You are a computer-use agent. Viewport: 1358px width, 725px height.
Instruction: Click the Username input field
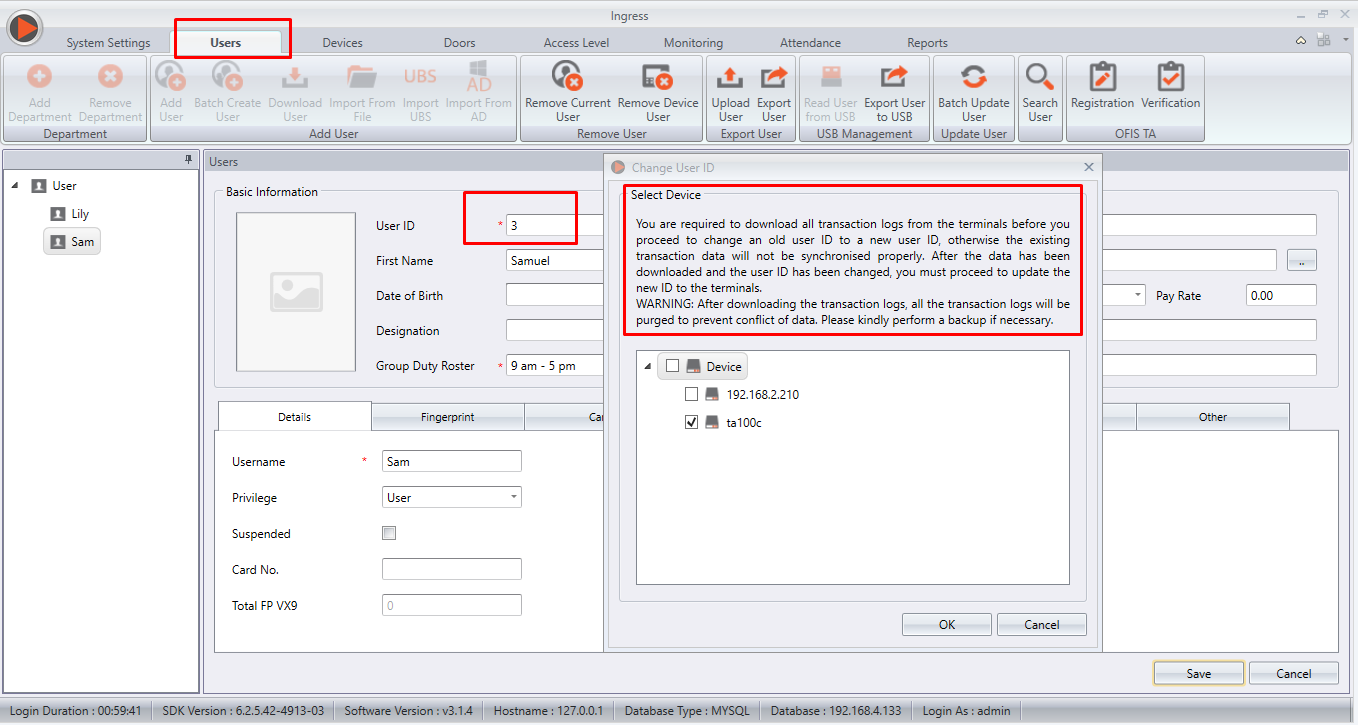pos(452,461)
